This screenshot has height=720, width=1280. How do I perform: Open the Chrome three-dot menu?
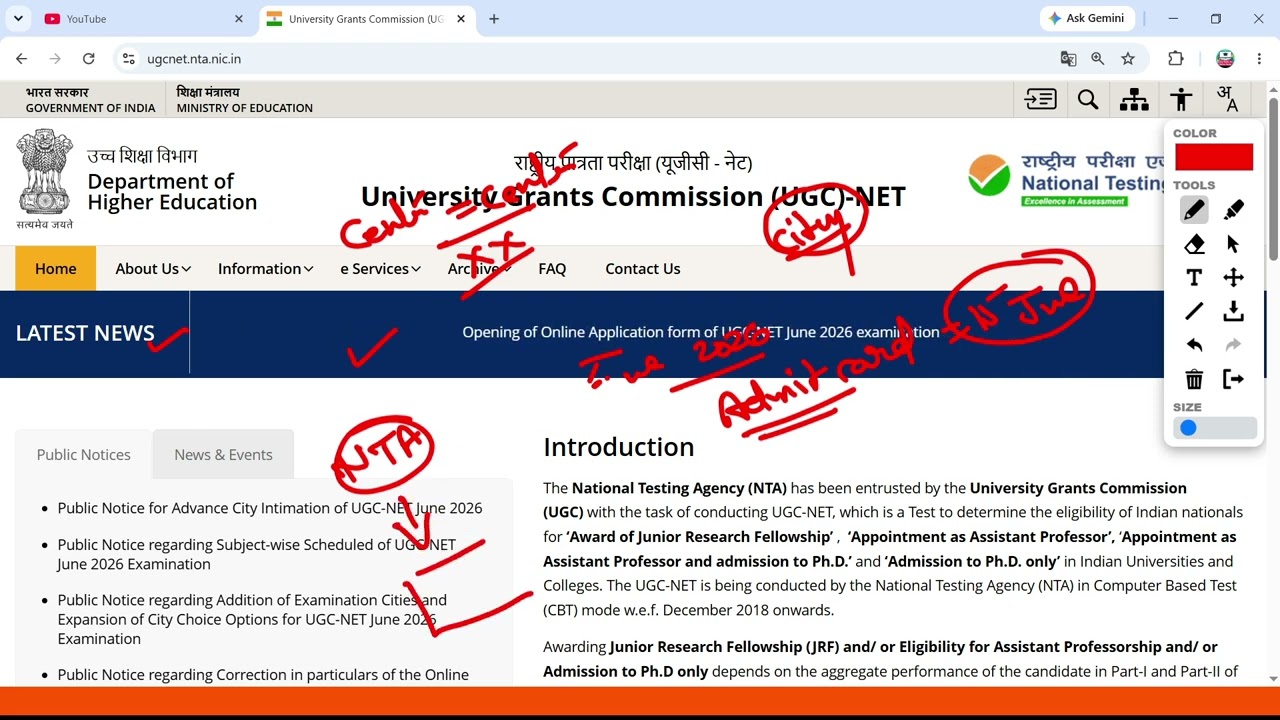click(x=1259, y=59)
